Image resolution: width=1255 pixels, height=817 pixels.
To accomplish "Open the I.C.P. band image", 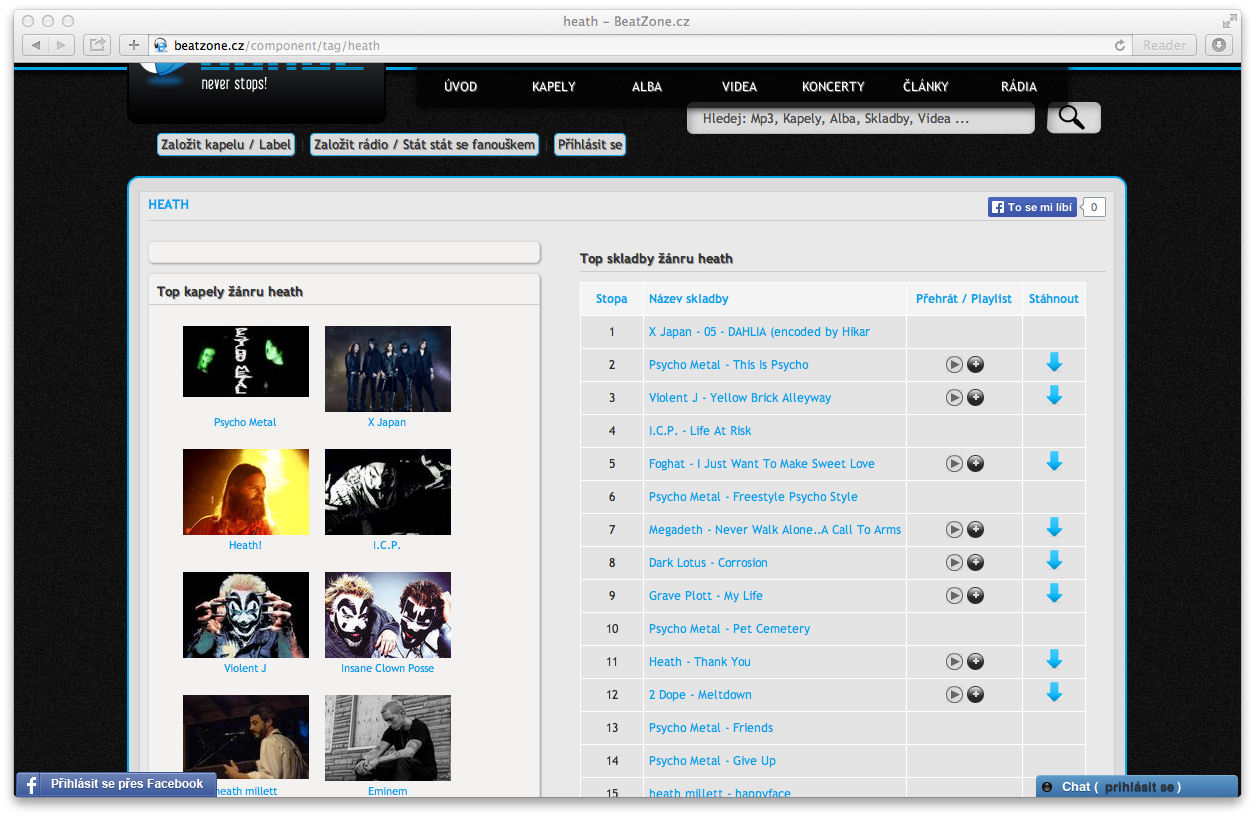I will coord(388,492).
